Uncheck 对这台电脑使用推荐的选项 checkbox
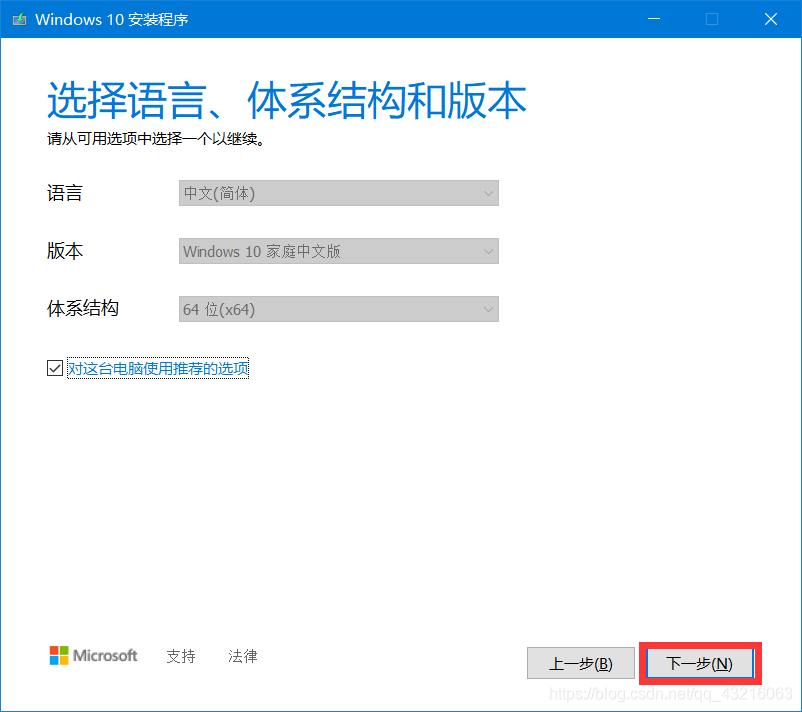The height and width of the screenshot is (712, 802). (x=55, y=368)
